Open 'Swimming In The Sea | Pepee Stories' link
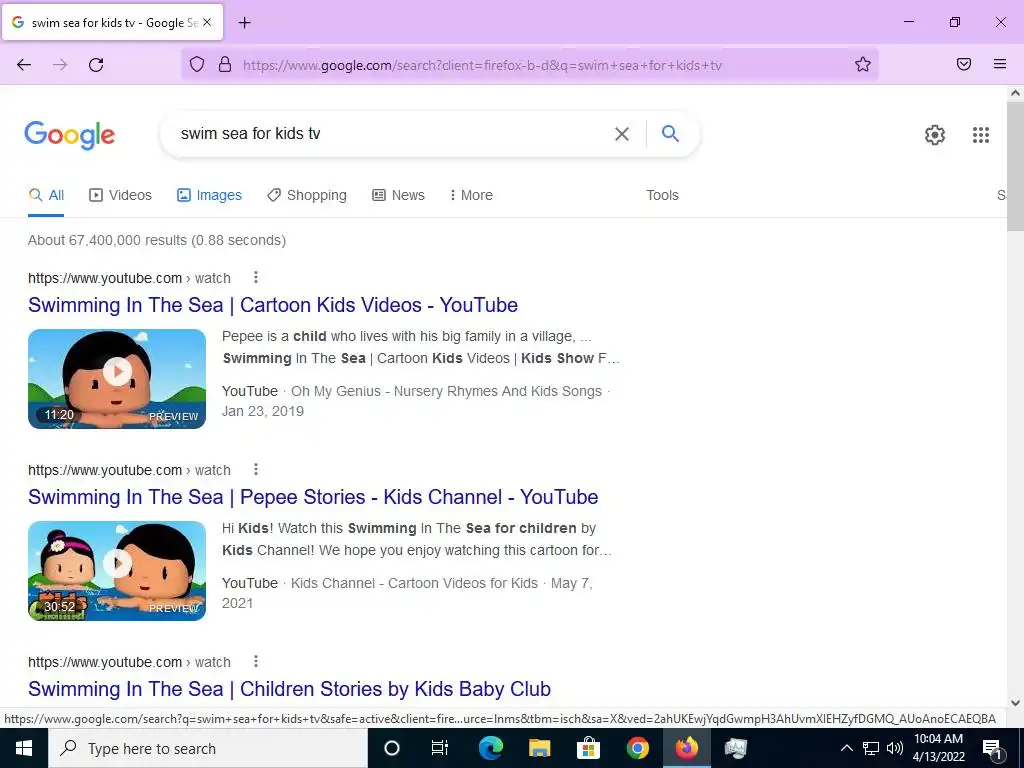The image size is (1024, 768). (x=313, y=497)
